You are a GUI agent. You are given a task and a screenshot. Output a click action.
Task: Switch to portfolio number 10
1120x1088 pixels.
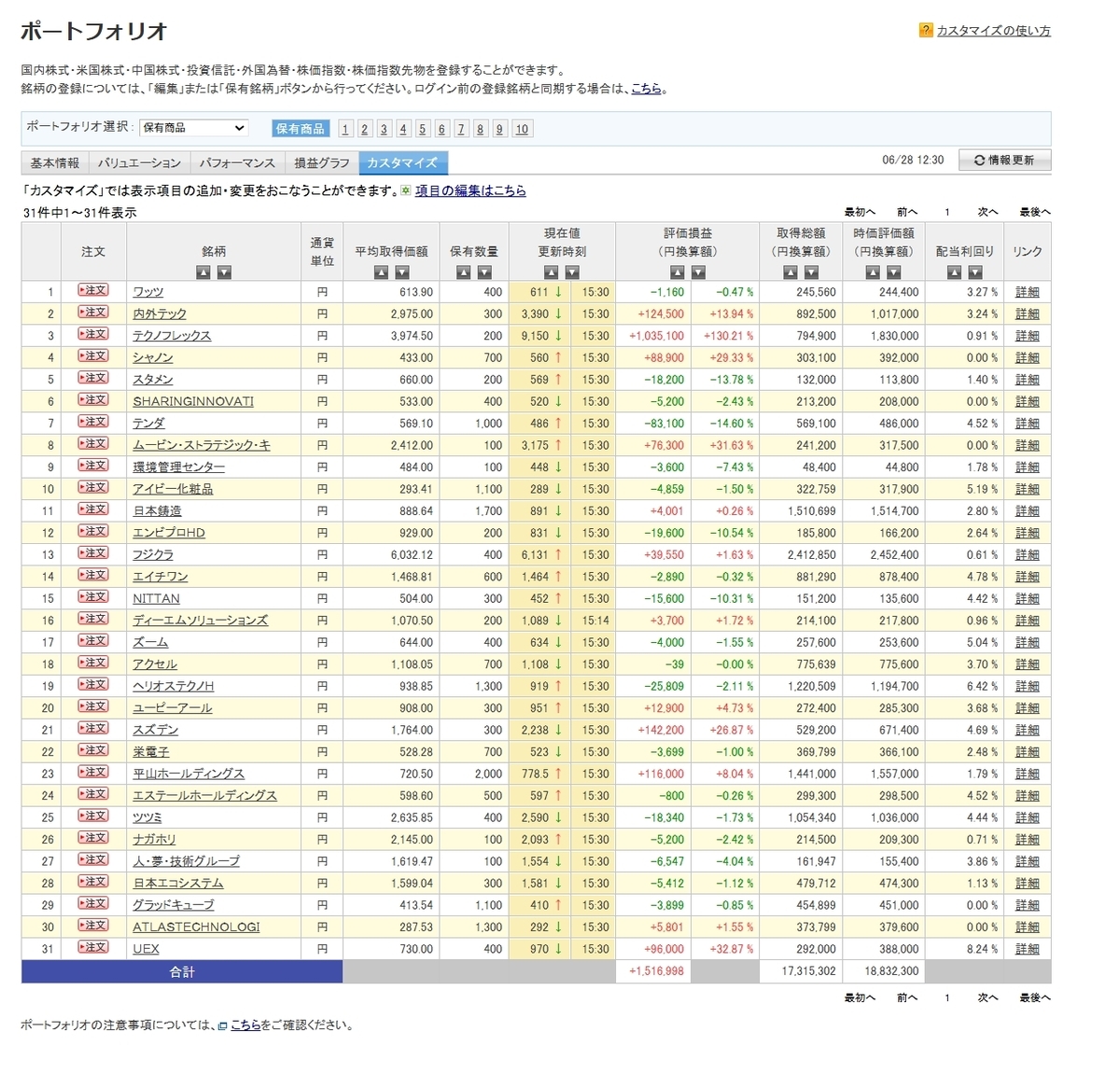pyautogui.click(x=522, y=129)
